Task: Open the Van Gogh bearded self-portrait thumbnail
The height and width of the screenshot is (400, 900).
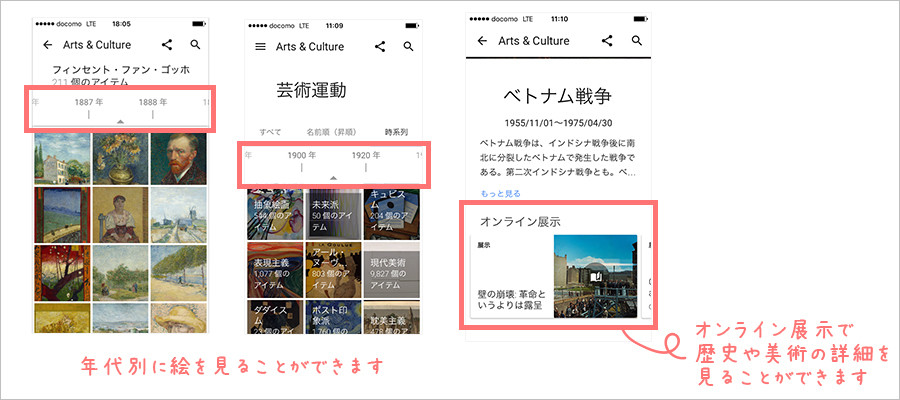Action: (x=179, y=158)
